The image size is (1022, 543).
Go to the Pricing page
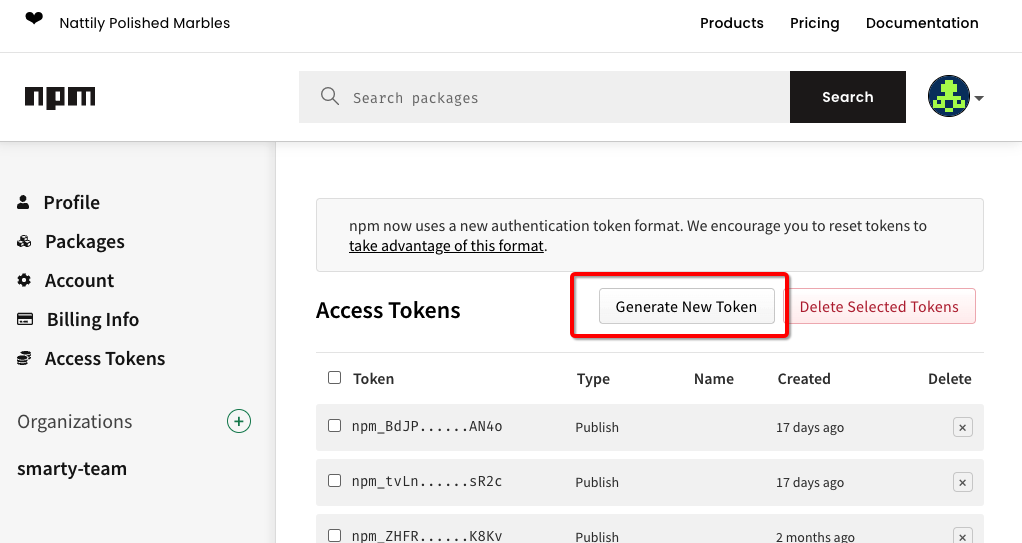tap(814, 23)
